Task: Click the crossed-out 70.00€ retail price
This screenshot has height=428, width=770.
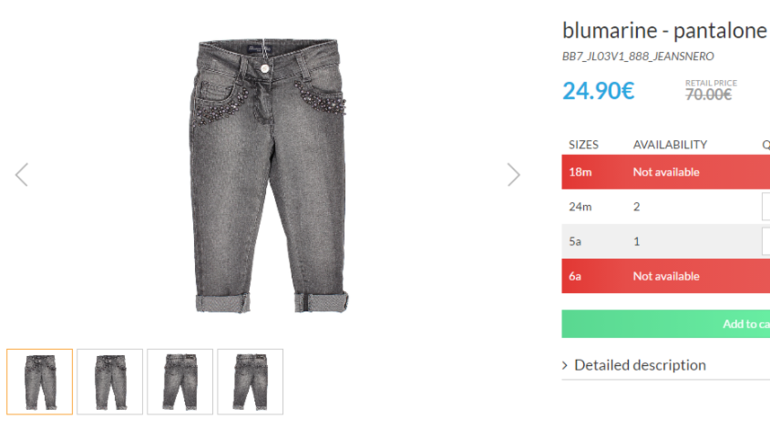Action: [x=709, y=94]
